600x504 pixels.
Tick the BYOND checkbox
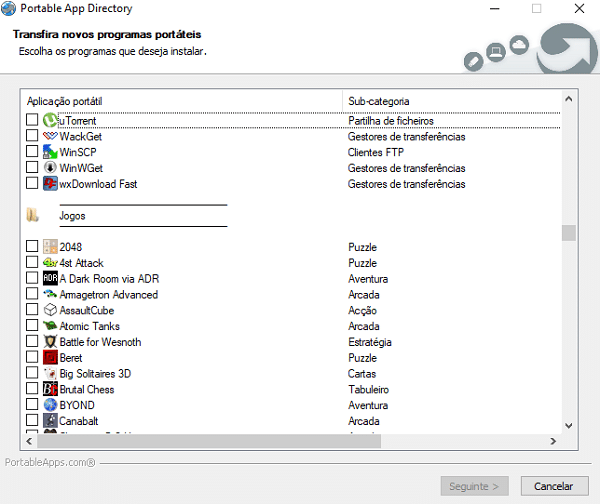32,404
